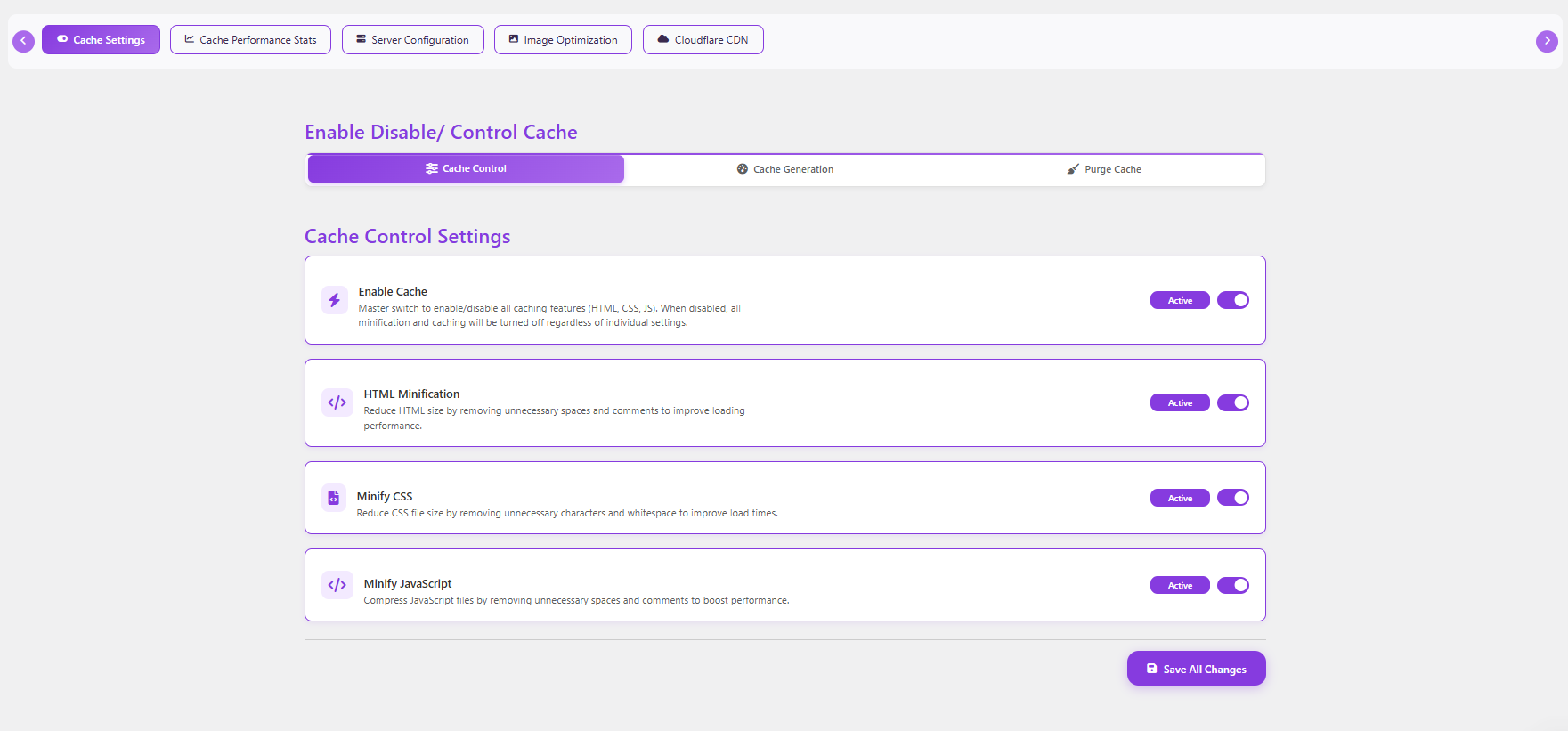Open the Cloudflare CDN tab
This screenshot has width=1568, height=731.
point(703,40)
